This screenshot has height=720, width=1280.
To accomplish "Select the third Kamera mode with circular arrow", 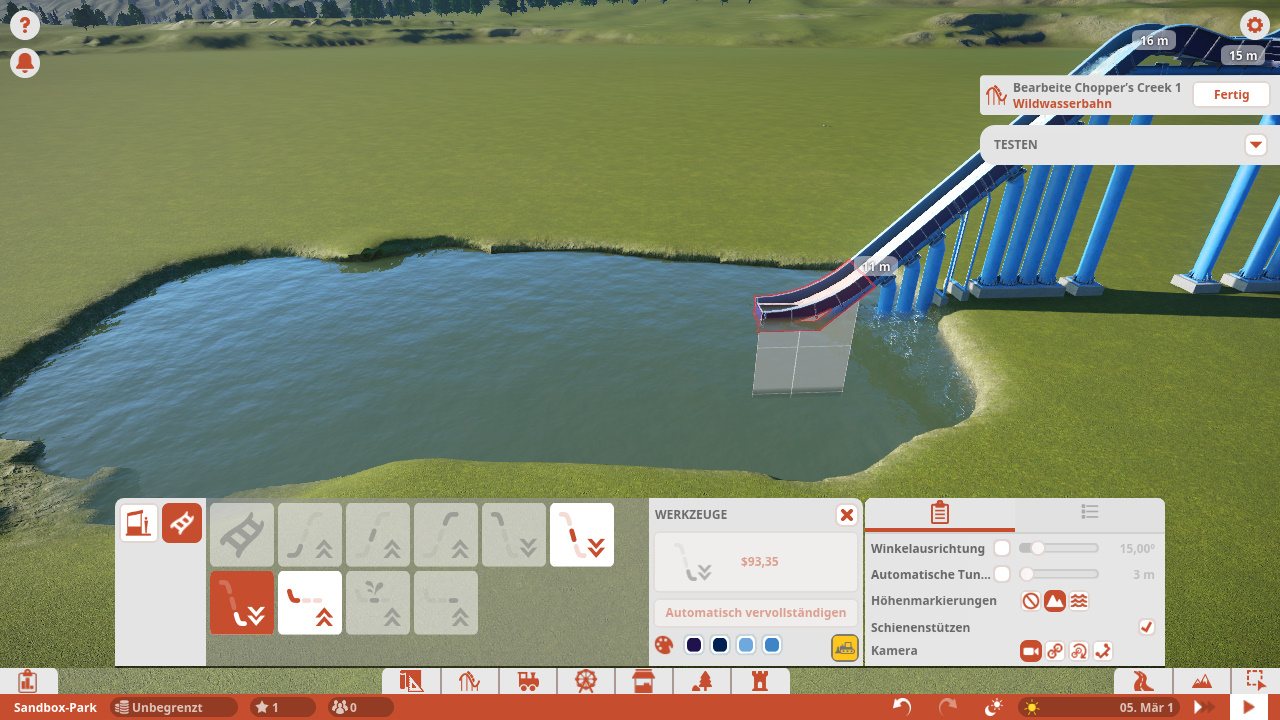I will (1079, 651).
